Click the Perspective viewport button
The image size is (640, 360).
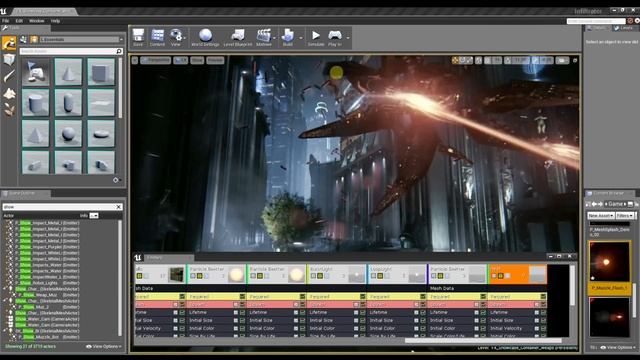[156, 60]
